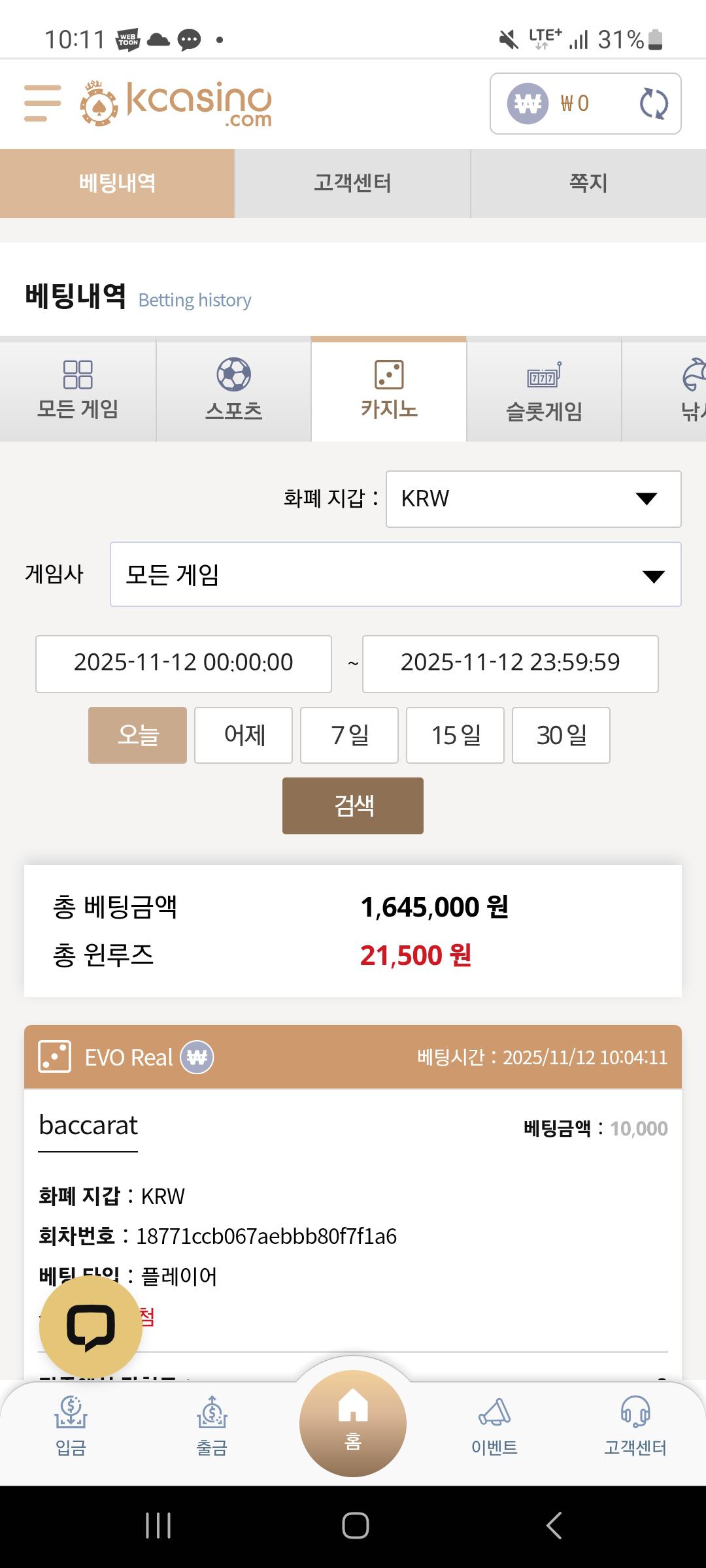Switch to the 스포츠 category tab
706x1568 pixels.
coord(233,390)
